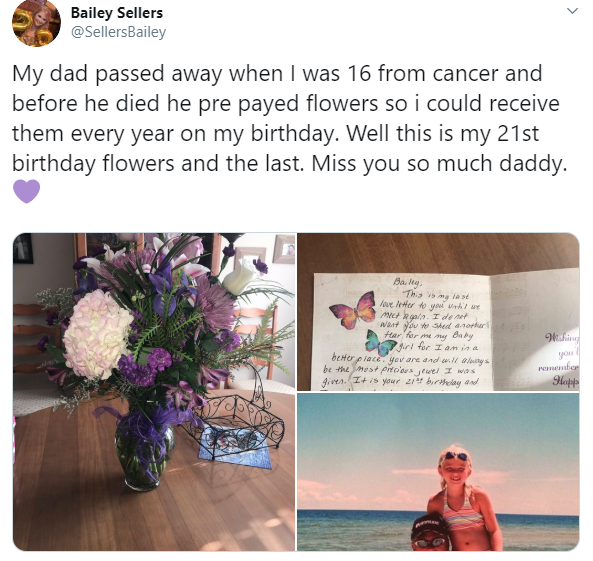Select the tweet text starting "My dad passed"
The image size is (593, 561).
click(x=290, y=118)
